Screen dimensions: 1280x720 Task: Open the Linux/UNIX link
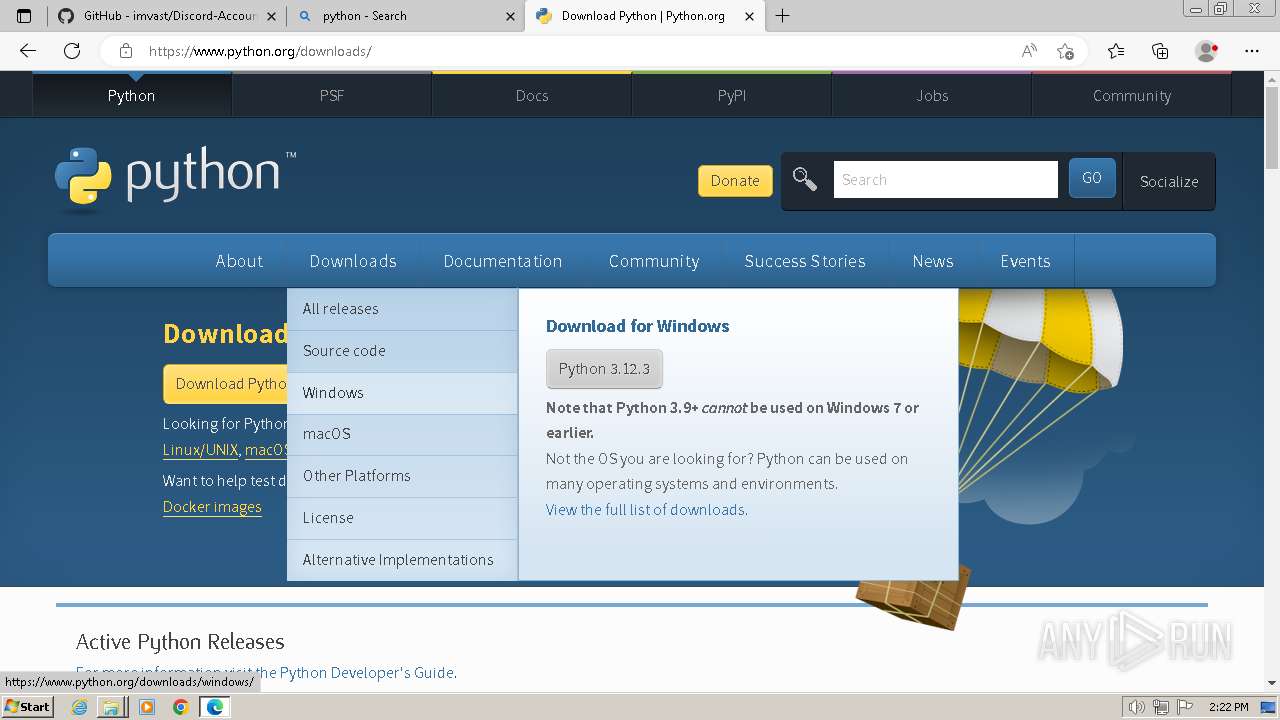[200, 450]
